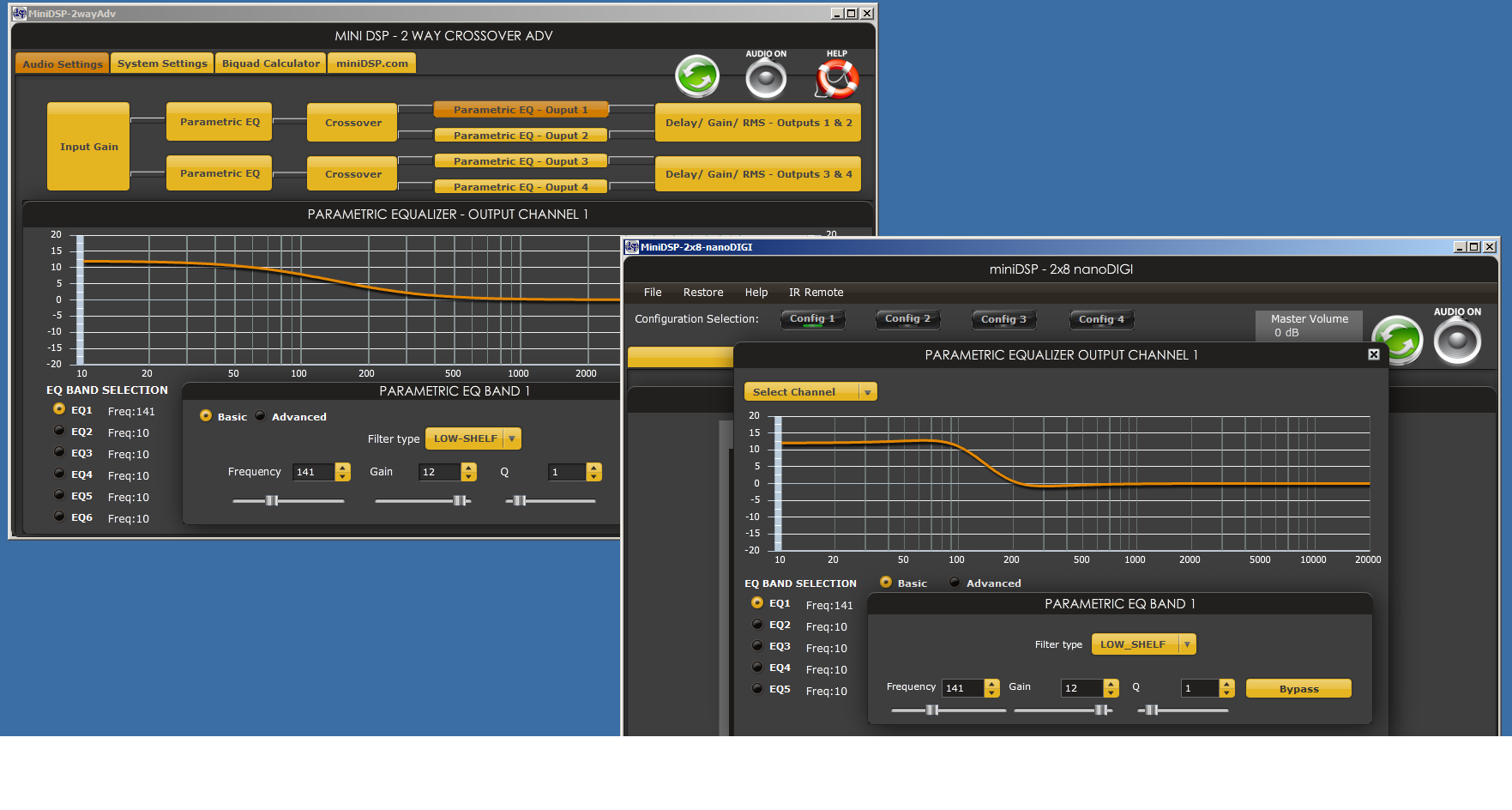Open lower Crossover block
1512x810 pixels.
pyautogui.click(x=352, y=174)
